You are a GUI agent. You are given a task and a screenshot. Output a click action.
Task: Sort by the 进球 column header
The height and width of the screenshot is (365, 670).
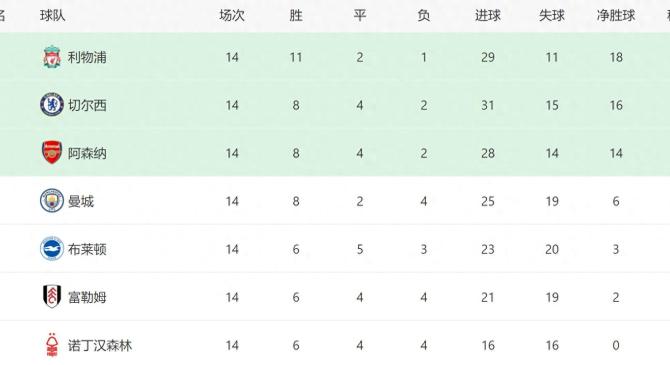pos(488,16)
